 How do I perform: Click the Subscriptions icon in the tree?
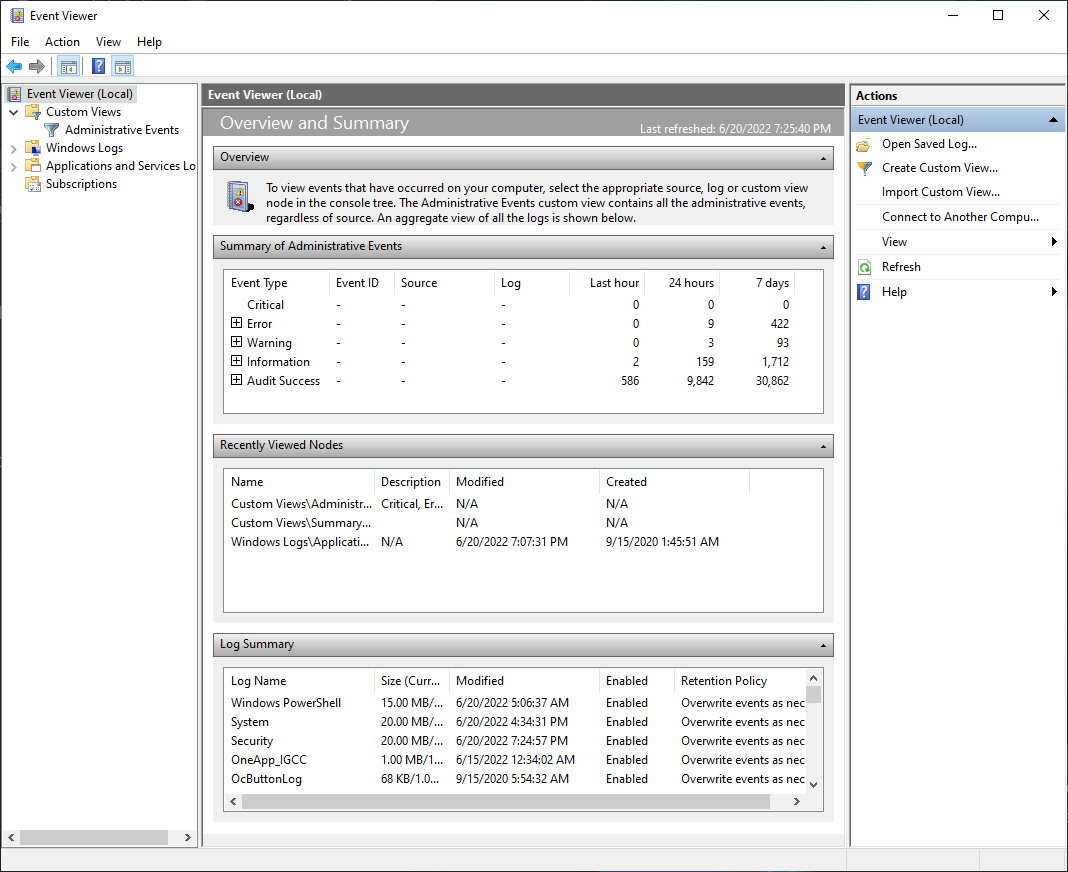(x=33, y=184)
